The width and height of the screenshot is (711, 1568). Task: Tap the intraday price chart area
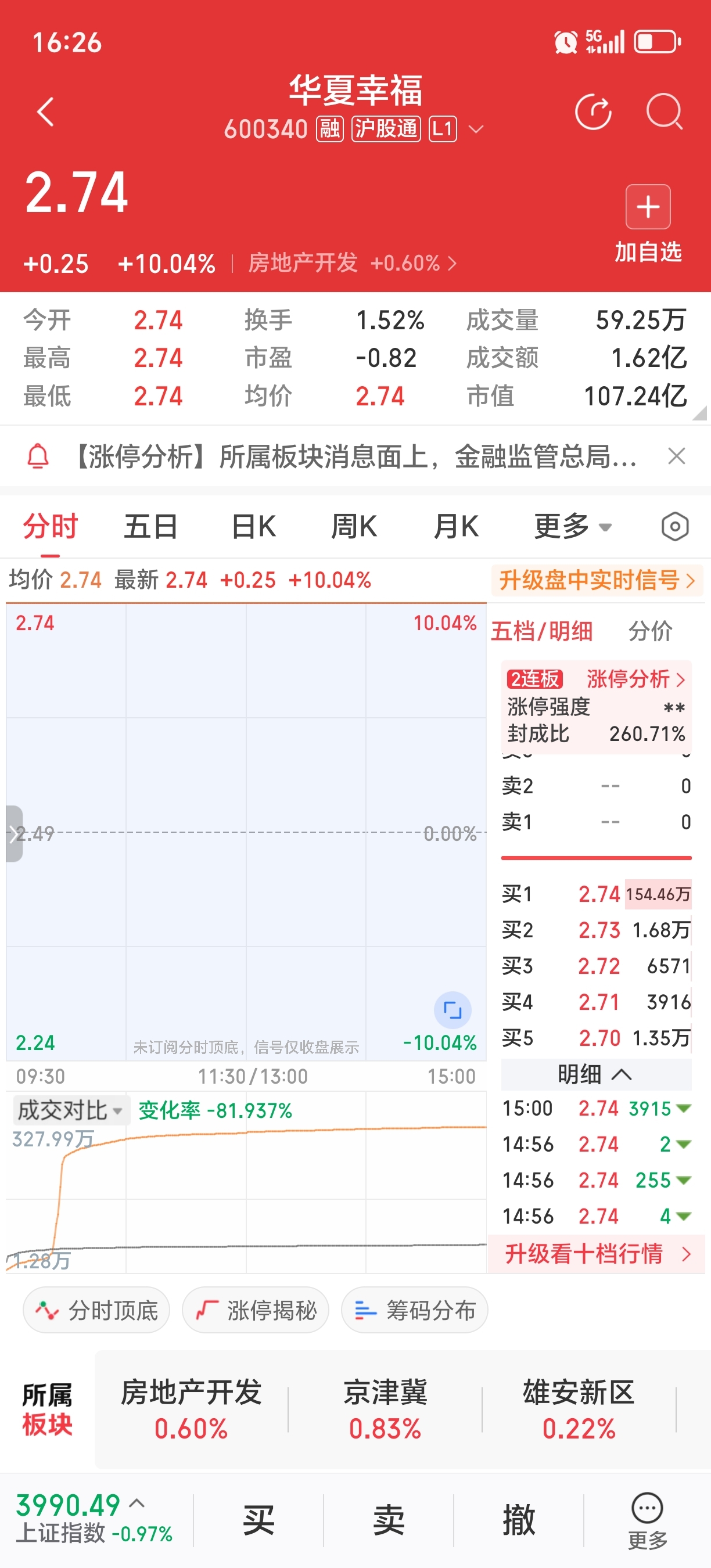point(246,832)
